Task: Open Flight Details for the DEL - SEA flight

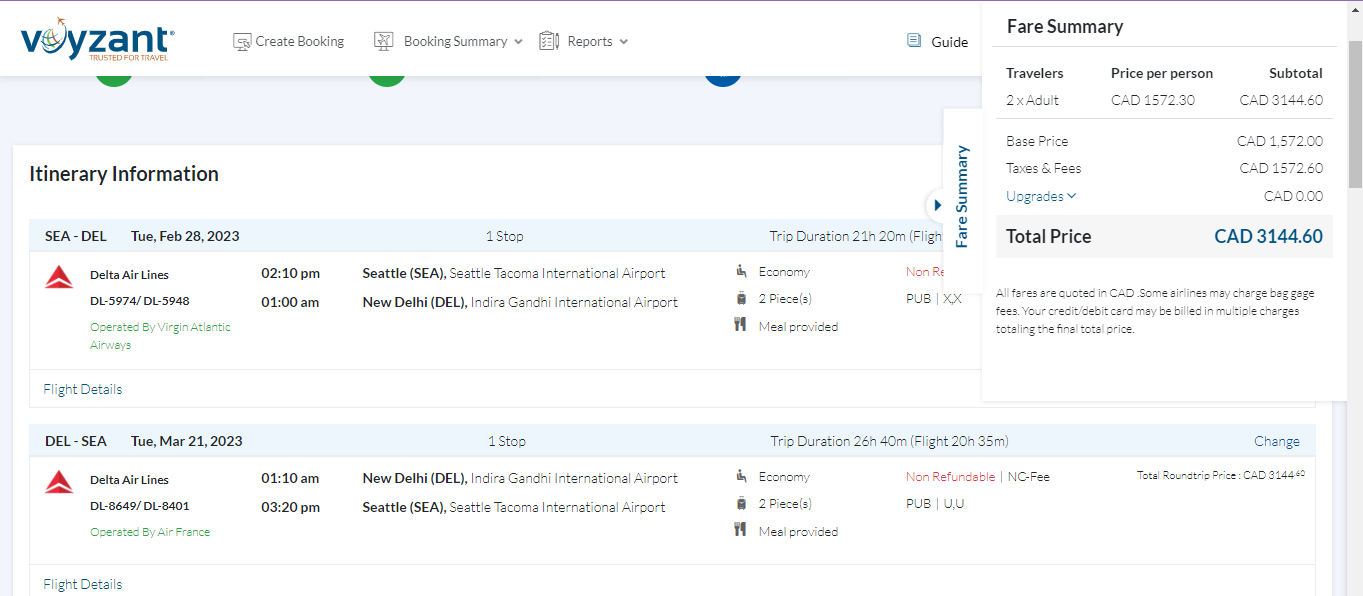Action: pyautogui.click(x=83, y=584)
